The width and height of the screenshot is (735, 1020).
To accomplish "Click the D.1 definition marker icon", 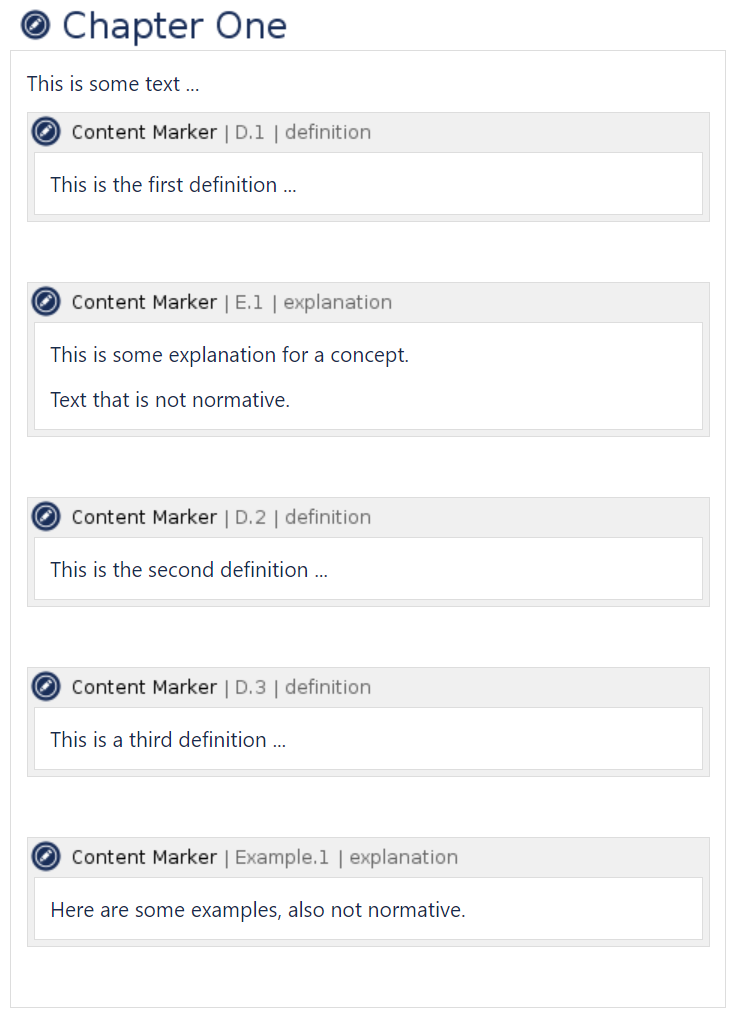I will 46,132.
